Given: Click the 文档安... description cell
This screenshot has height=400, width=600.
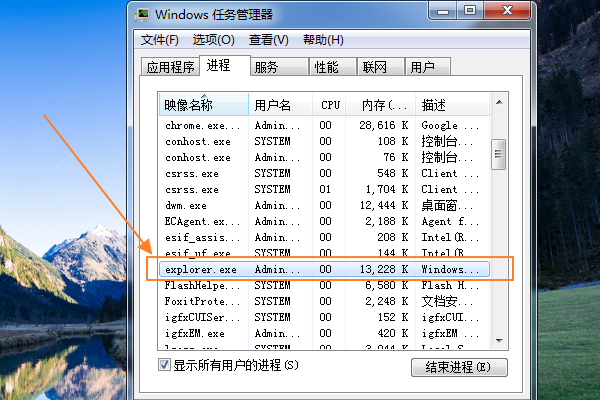Looking at the screenshot, I should coord(447,302).
